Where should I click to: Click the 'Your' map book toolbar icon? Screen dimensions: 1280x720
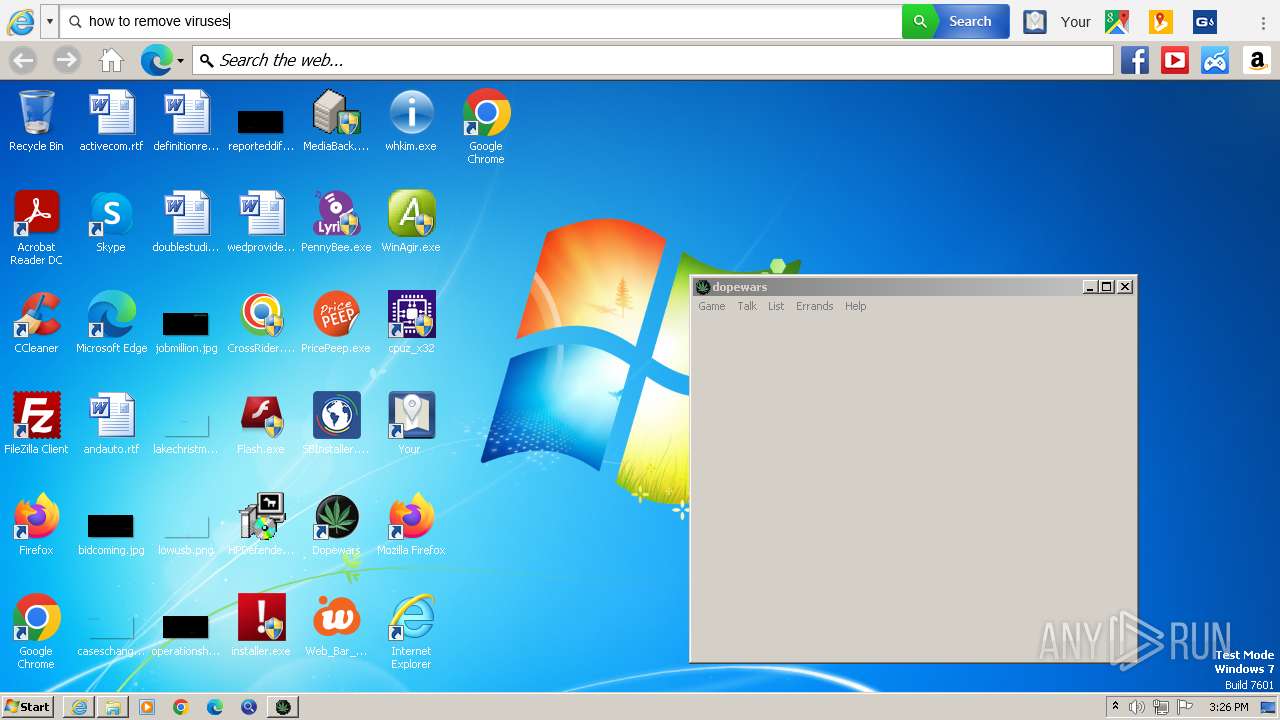click(x=1035, y=21)
